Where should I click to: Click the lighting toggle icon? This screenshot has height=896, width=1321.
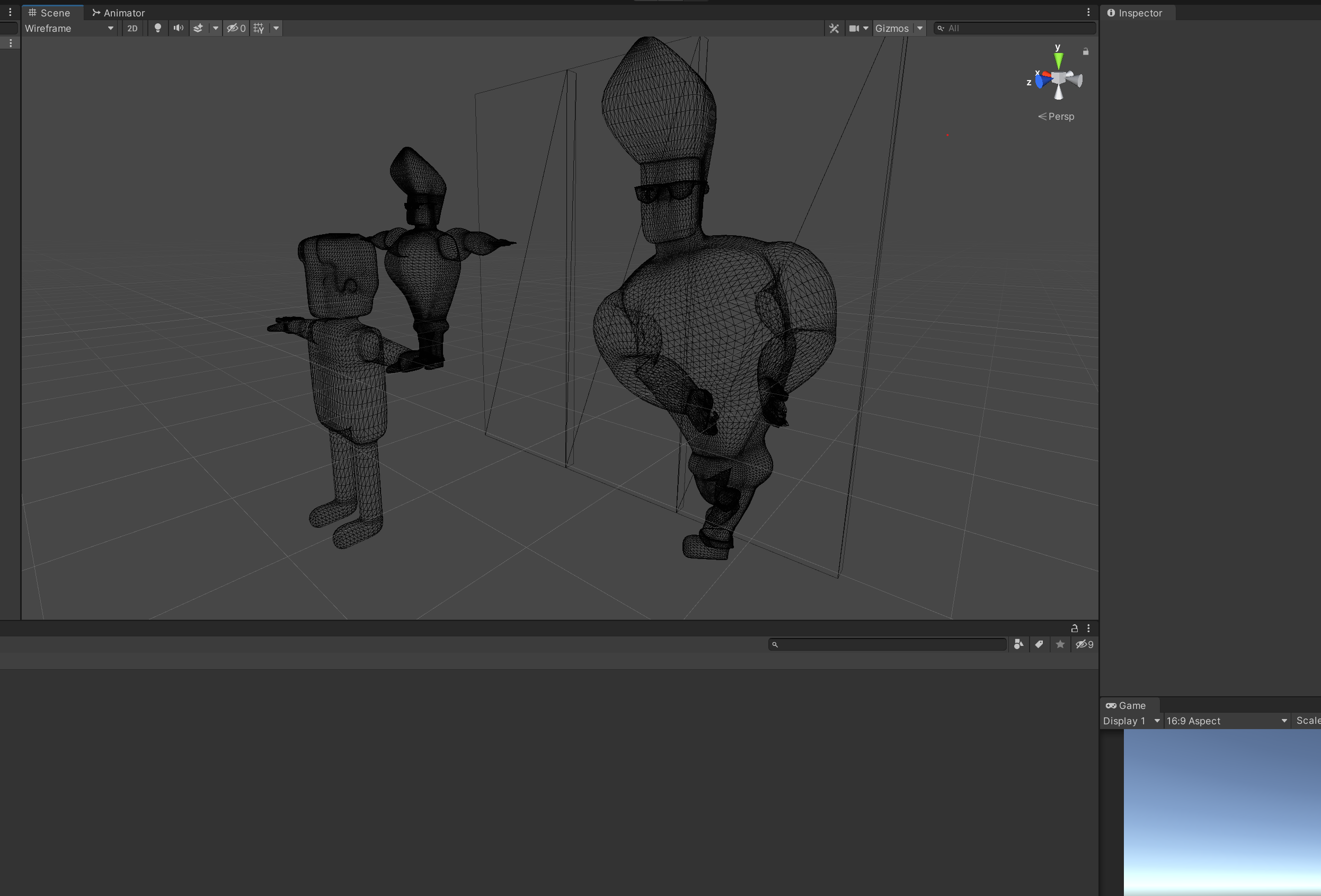coord(157,28)
